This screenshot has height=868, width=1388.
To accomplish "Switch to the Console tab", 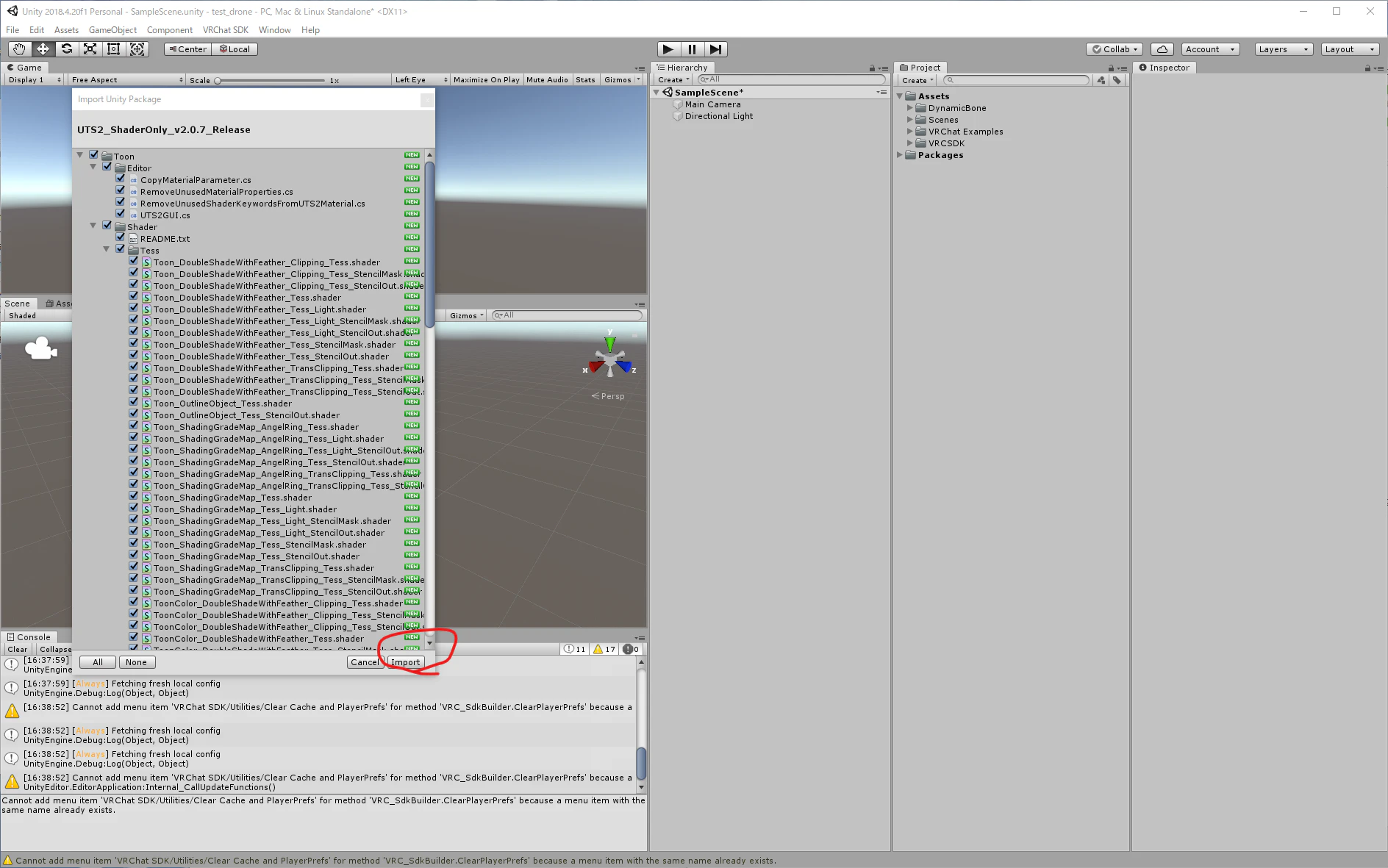I will pos(29,637).
